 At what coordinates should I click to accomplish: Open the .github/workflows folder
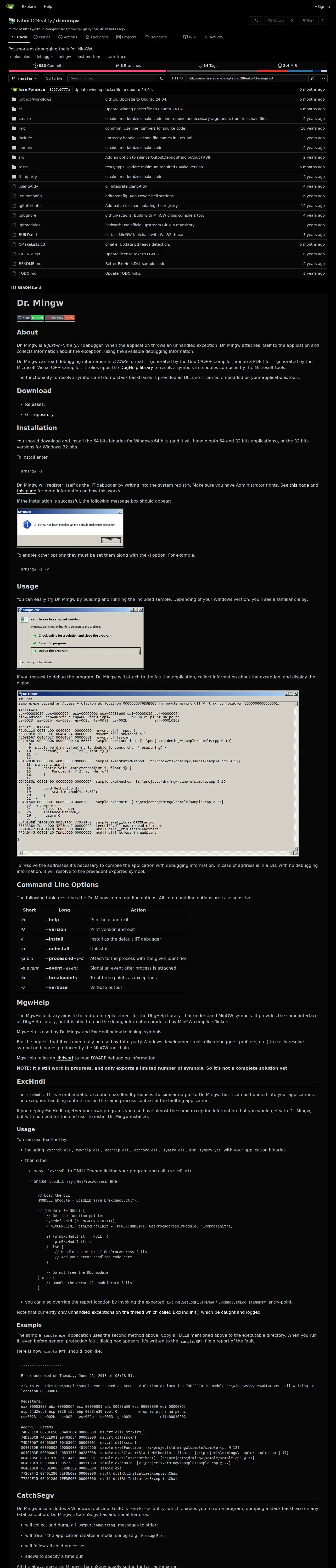35,99
